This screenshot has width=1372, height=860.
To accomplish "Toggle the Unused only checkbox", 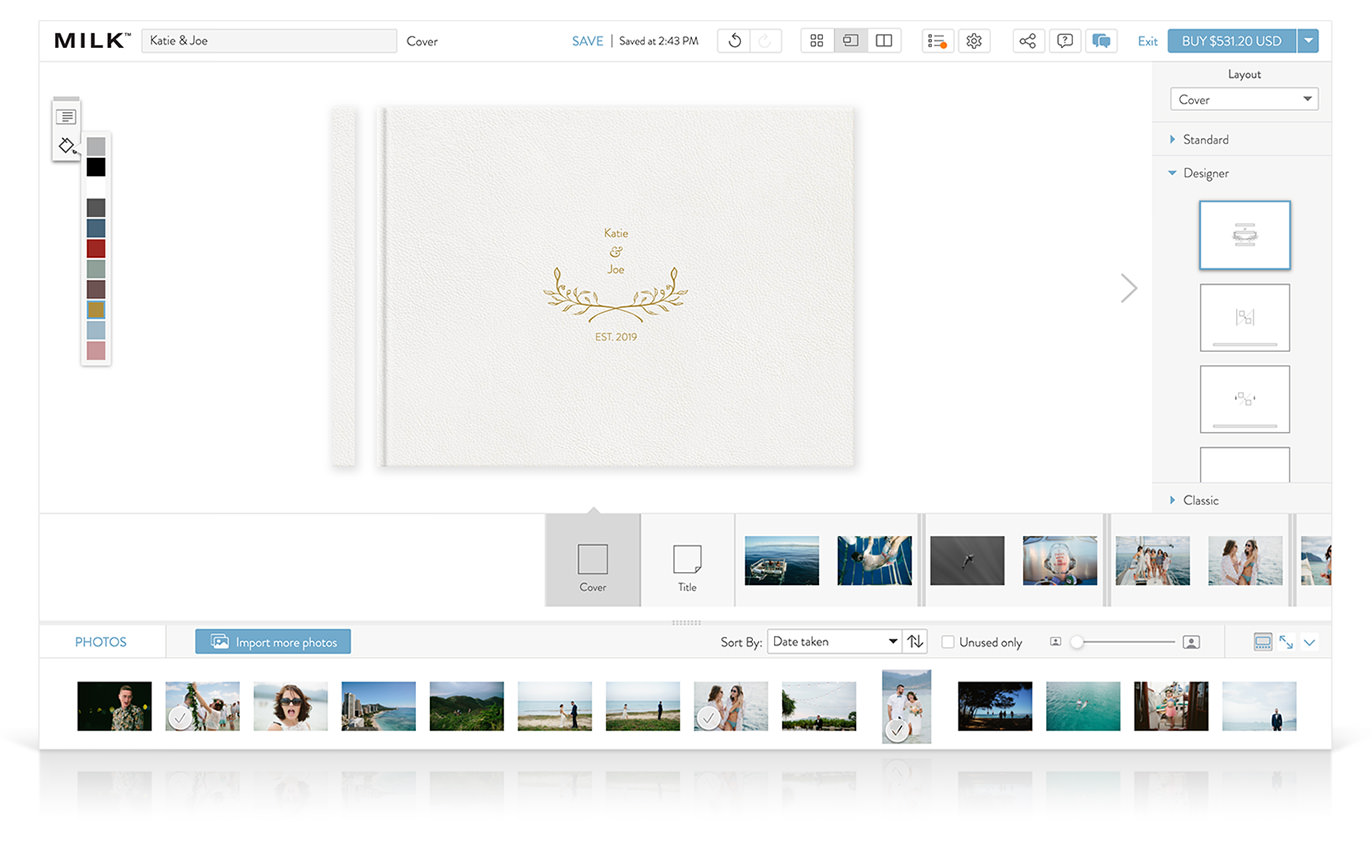I will coord(948,642).
